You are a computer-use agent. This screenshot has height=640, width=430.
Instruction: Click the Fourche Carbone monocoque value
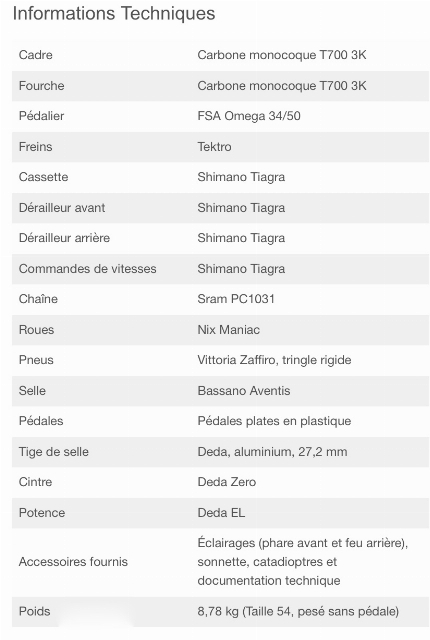point(282,86)
